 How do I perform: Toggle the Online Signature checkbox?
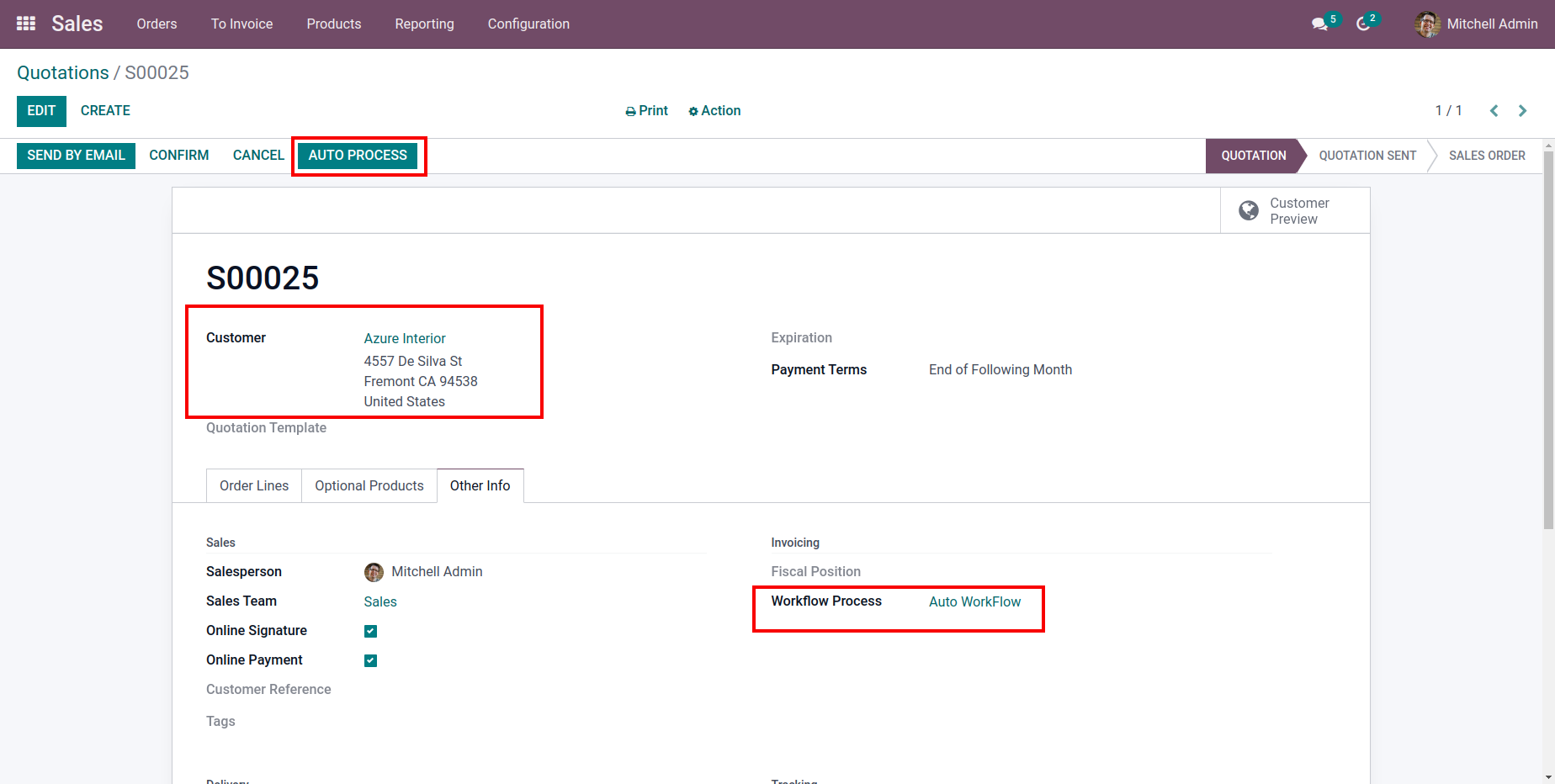point(370,631)
